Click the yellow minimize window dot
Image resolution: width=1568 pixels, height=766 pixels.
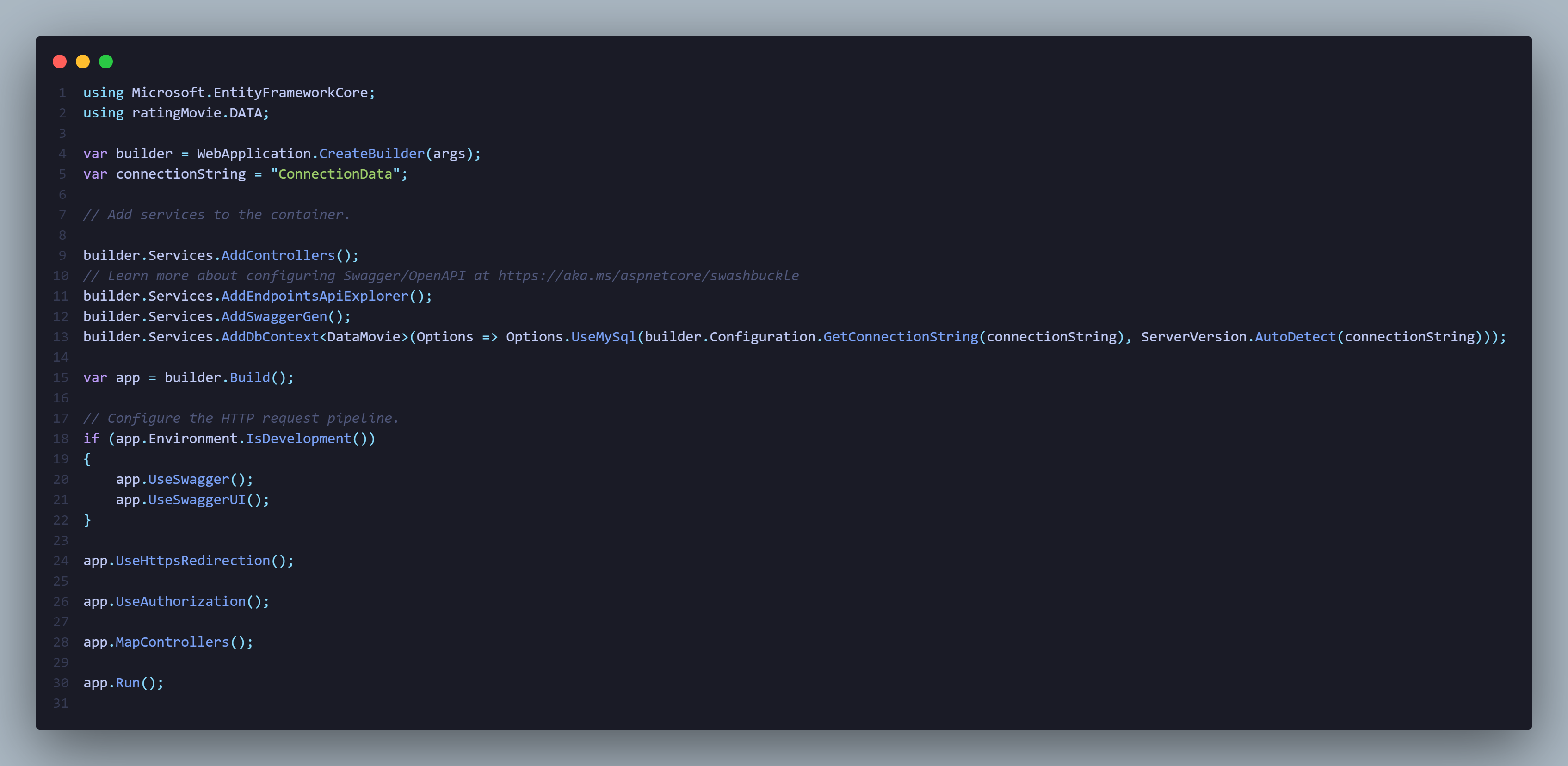tap(83, 62)
